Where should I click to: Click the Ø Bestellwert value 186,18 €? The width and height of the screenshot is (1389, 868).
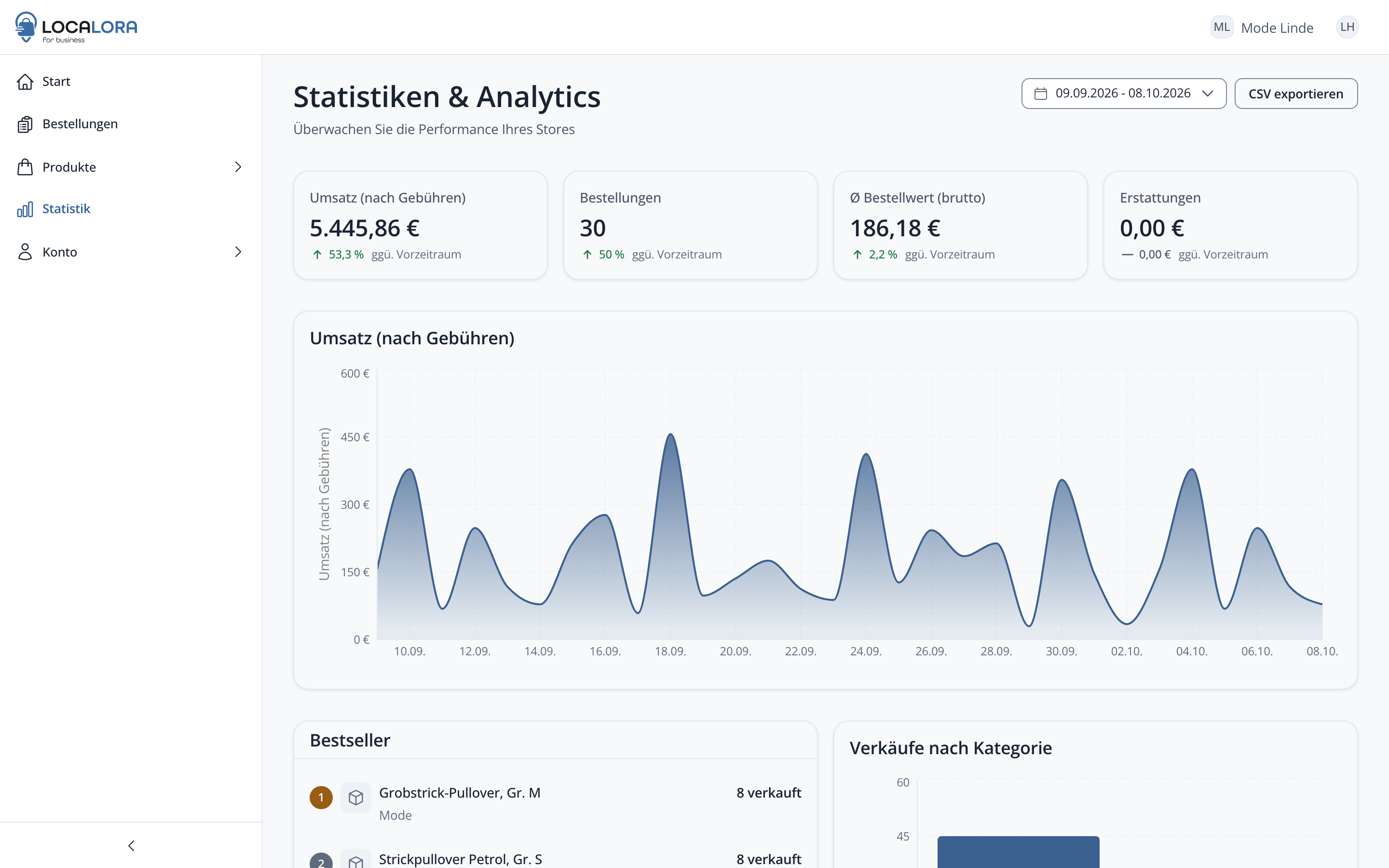[x=895, y=229]
